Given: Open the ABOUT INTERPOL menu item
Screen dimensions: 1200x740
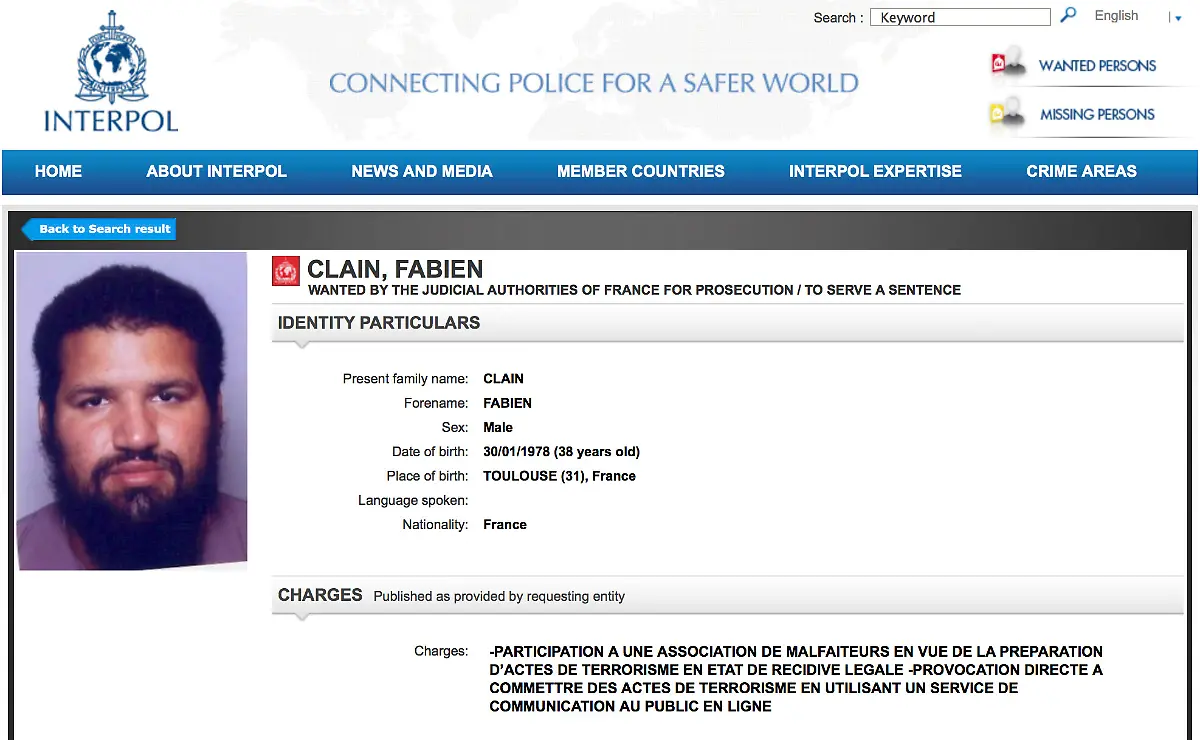Looking at the screenshot, I should [216, 171].
